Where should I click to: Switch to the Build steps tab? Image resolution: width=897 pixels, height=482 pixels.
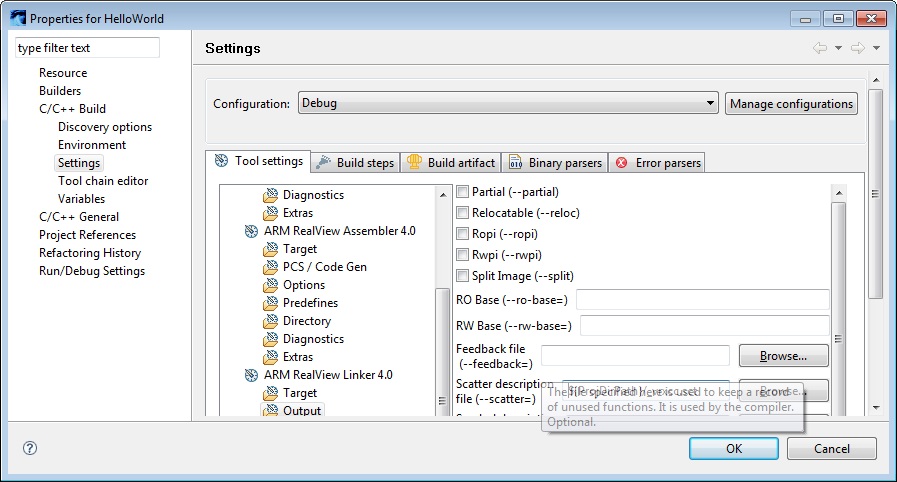356,162
